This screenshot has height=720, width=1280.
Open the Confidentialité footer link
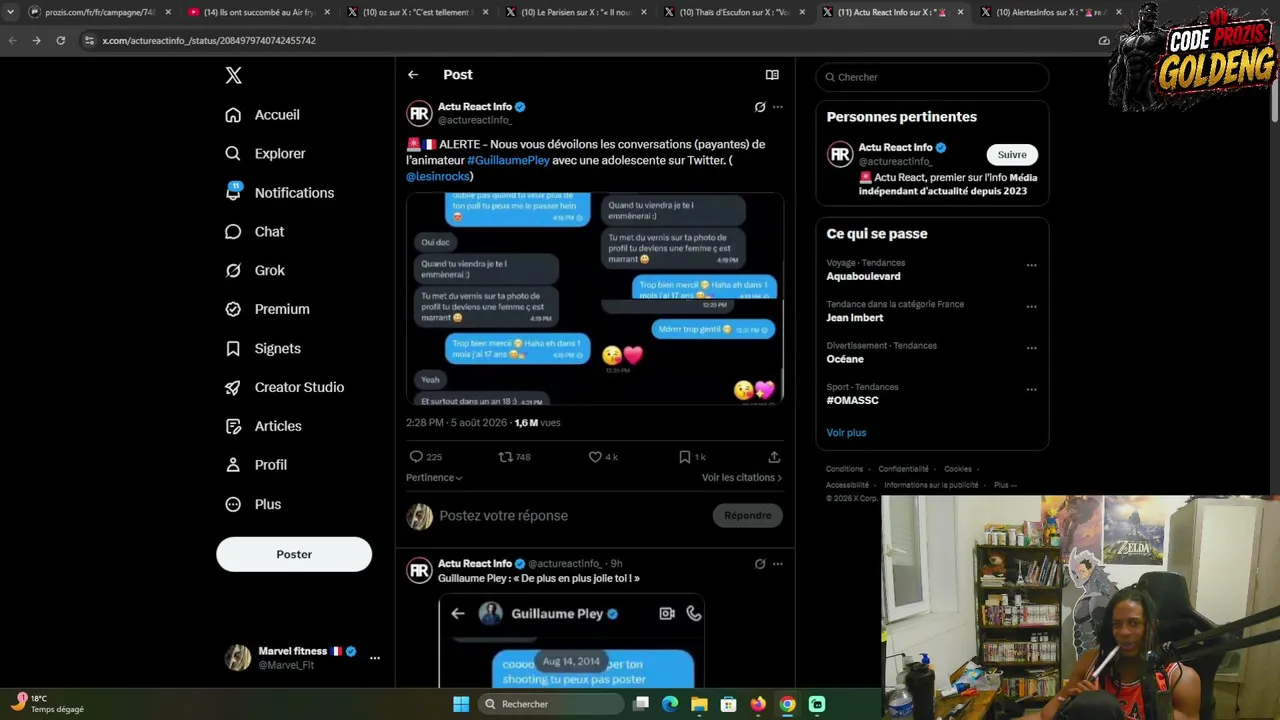click(x=903, y=469)
